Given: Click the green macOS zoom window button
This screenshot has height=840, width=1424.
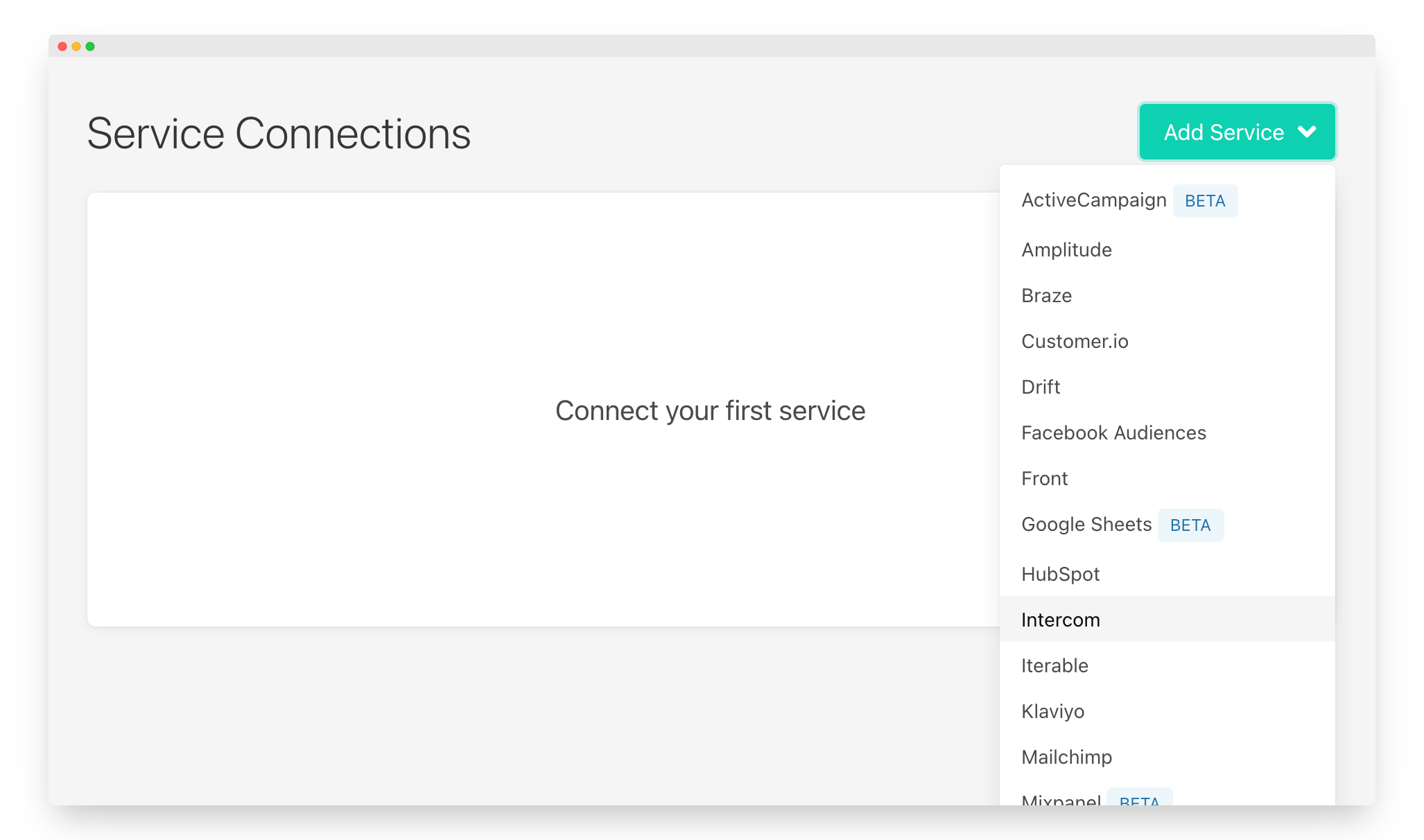Looking at the screenshot, I should tap(90, 46).
